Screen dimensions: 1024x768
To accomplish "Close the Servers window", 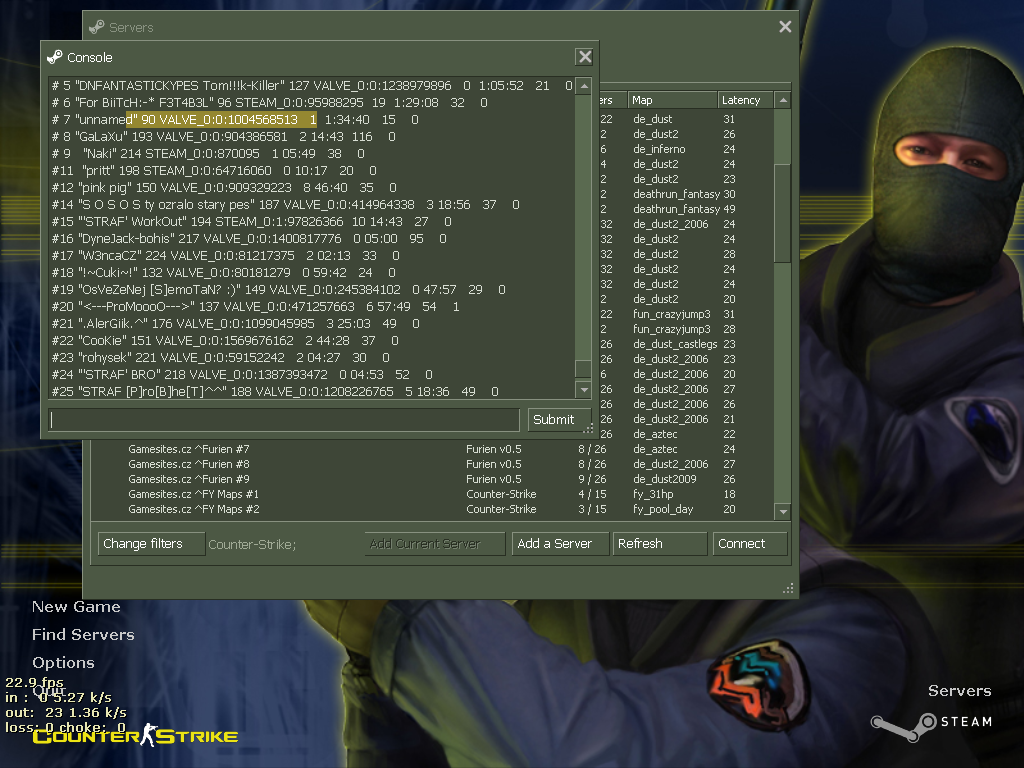I will [x=785, y=27].
